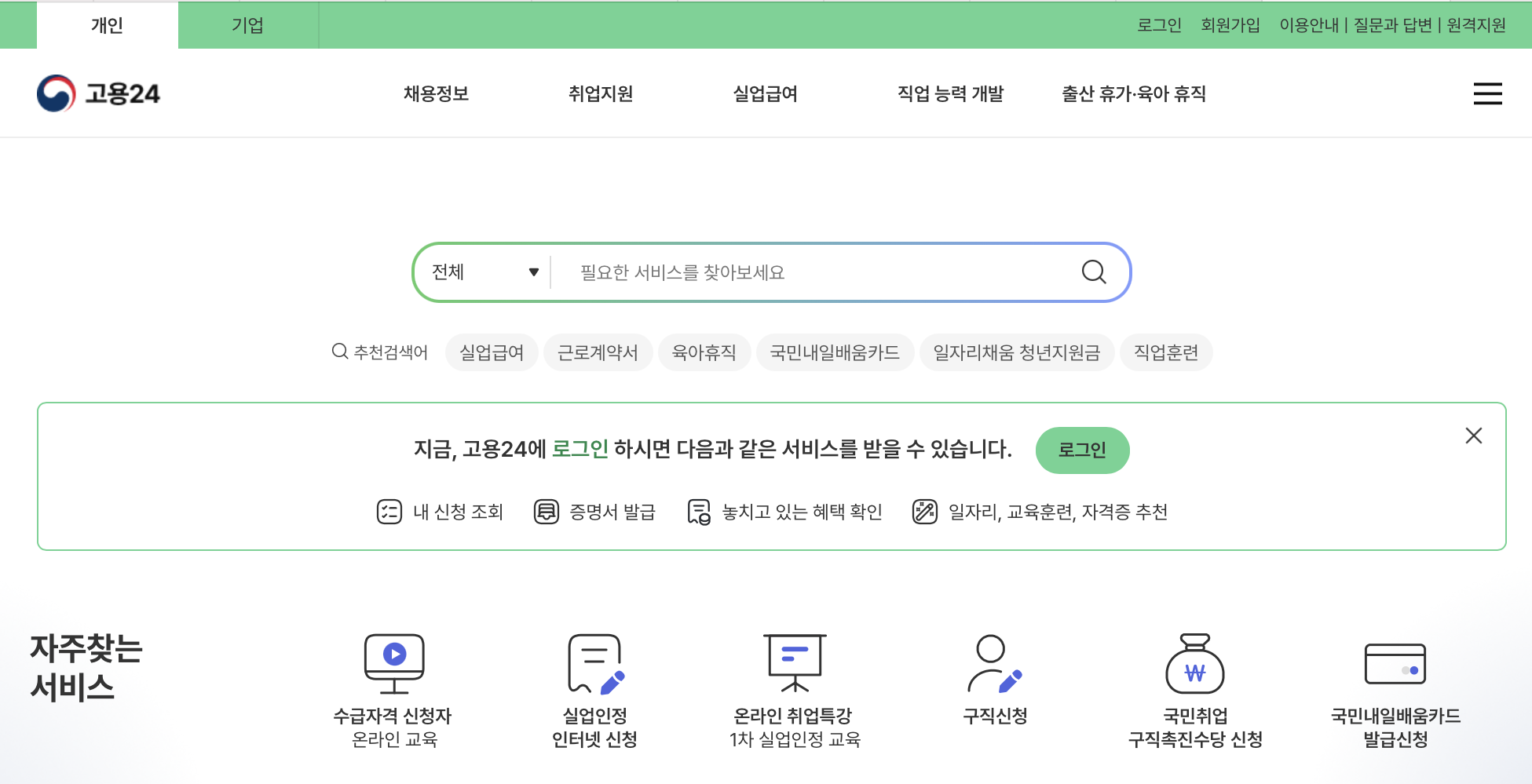Viewport: 1532px width, 784px height.
Task: Click the search magnifier icon
Action: [x=1093, y=272]
